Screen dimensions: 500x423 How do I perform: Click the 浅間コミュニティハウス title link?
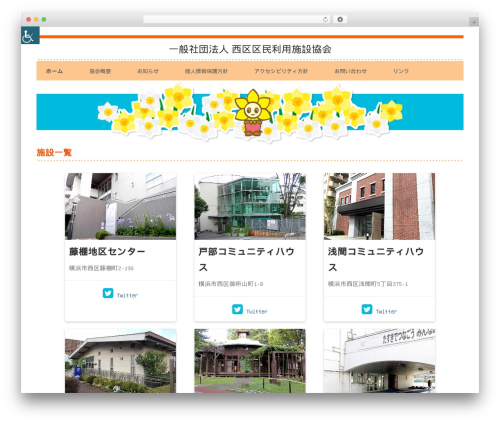[376, 259]
